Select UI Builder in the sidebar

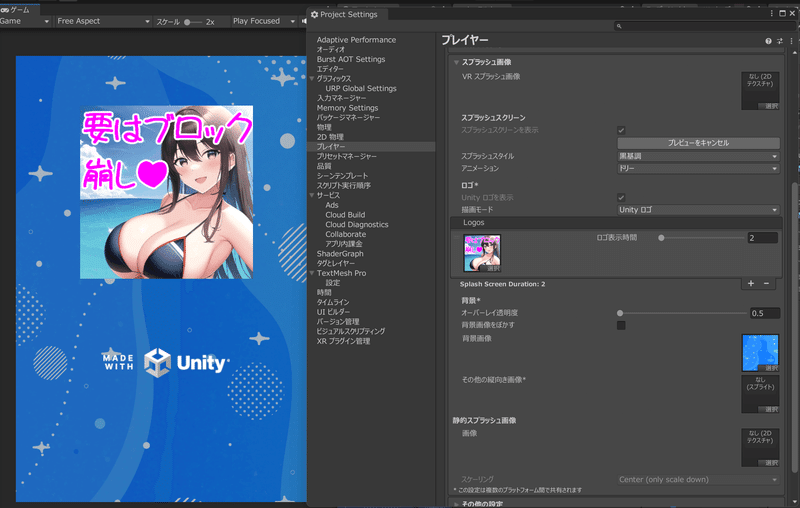pos(333,312)
